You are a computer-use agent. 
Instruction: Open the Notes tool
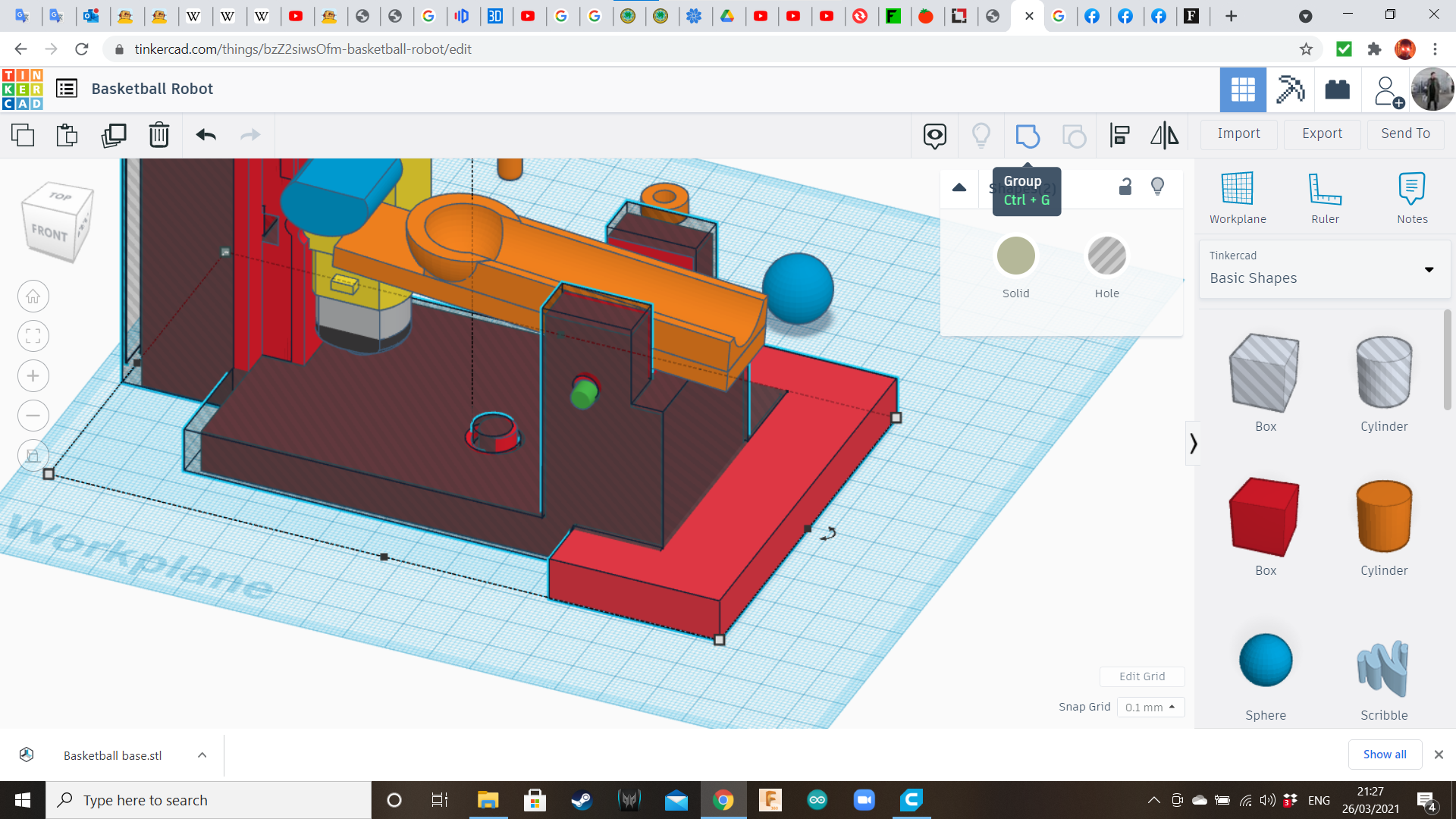click(1411, 197)
